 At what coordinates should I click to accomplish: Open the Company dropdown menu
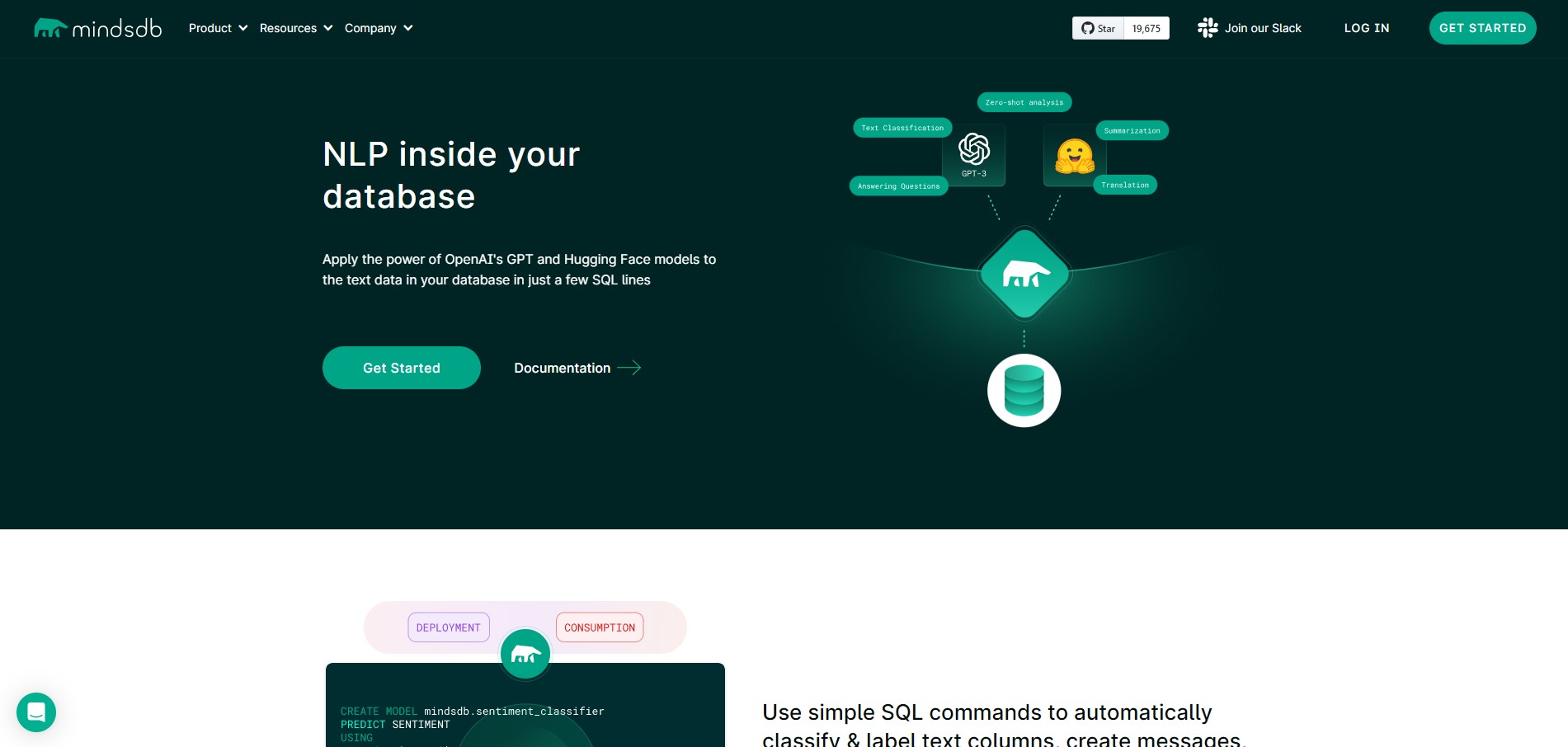pyautogui.click(x=379, y=28)
